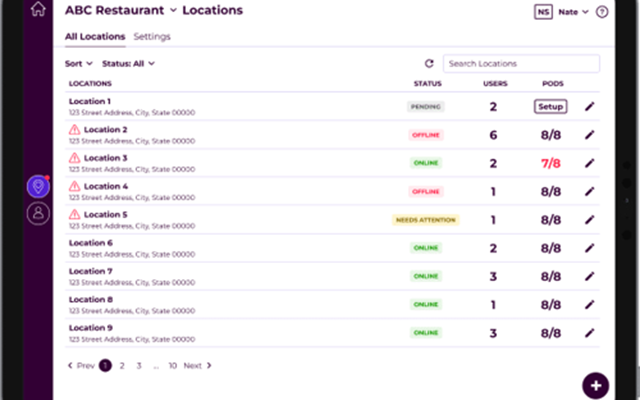Refresh the locations list

click(x=429, y=63)
